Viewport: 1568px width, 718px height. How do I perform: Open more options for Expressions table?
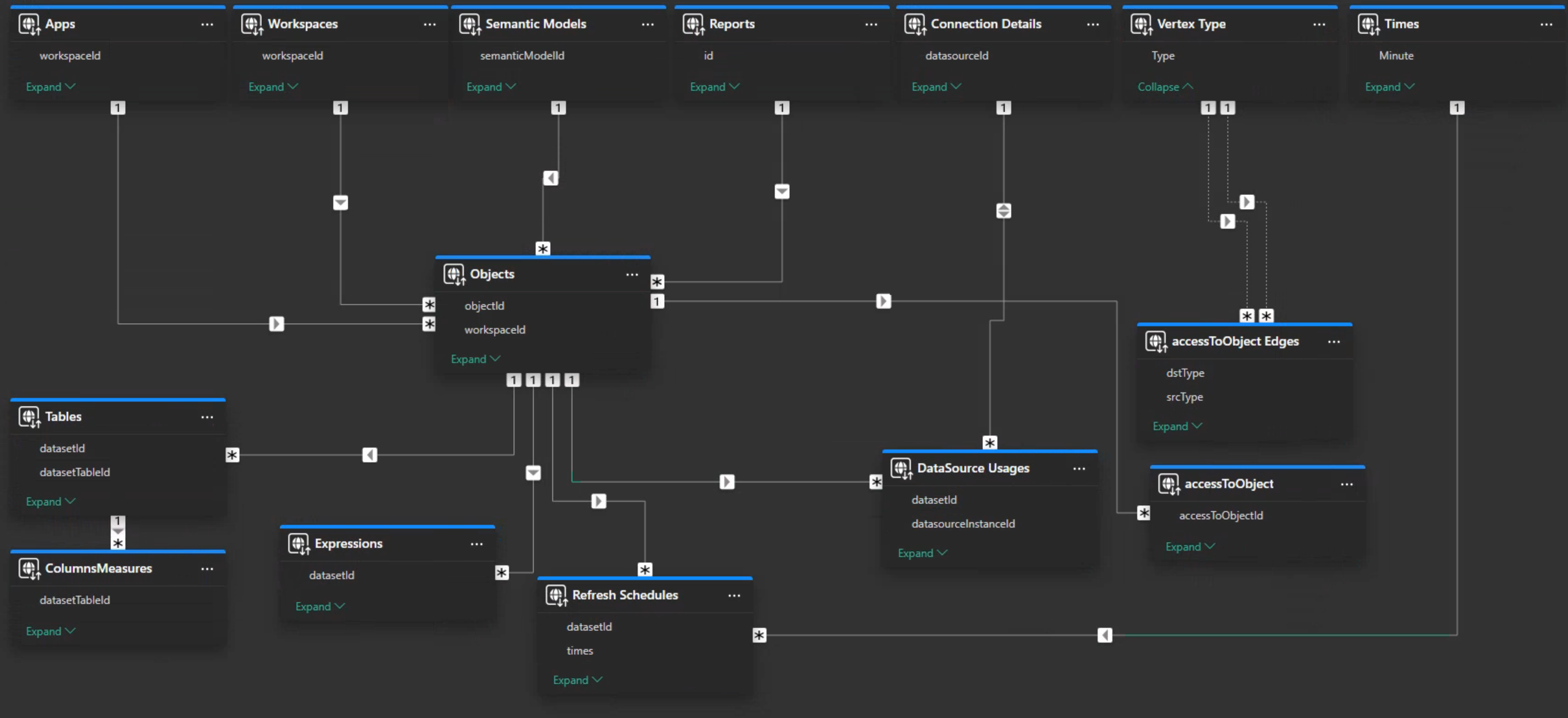click(x=476, y=544)
